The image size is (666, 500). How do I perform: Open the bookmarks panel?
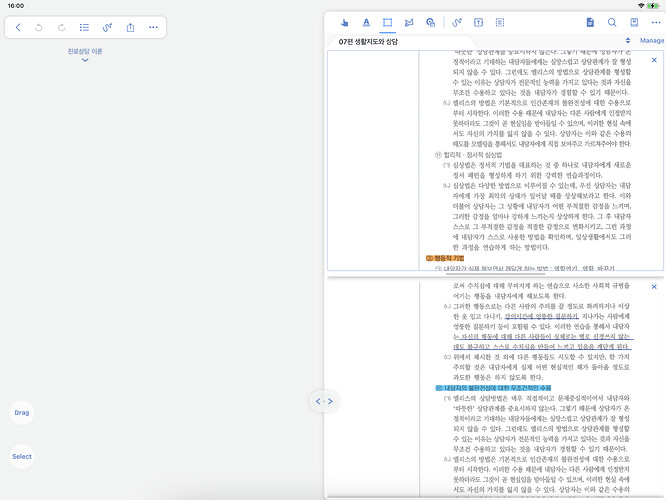(x=634, y=23)
